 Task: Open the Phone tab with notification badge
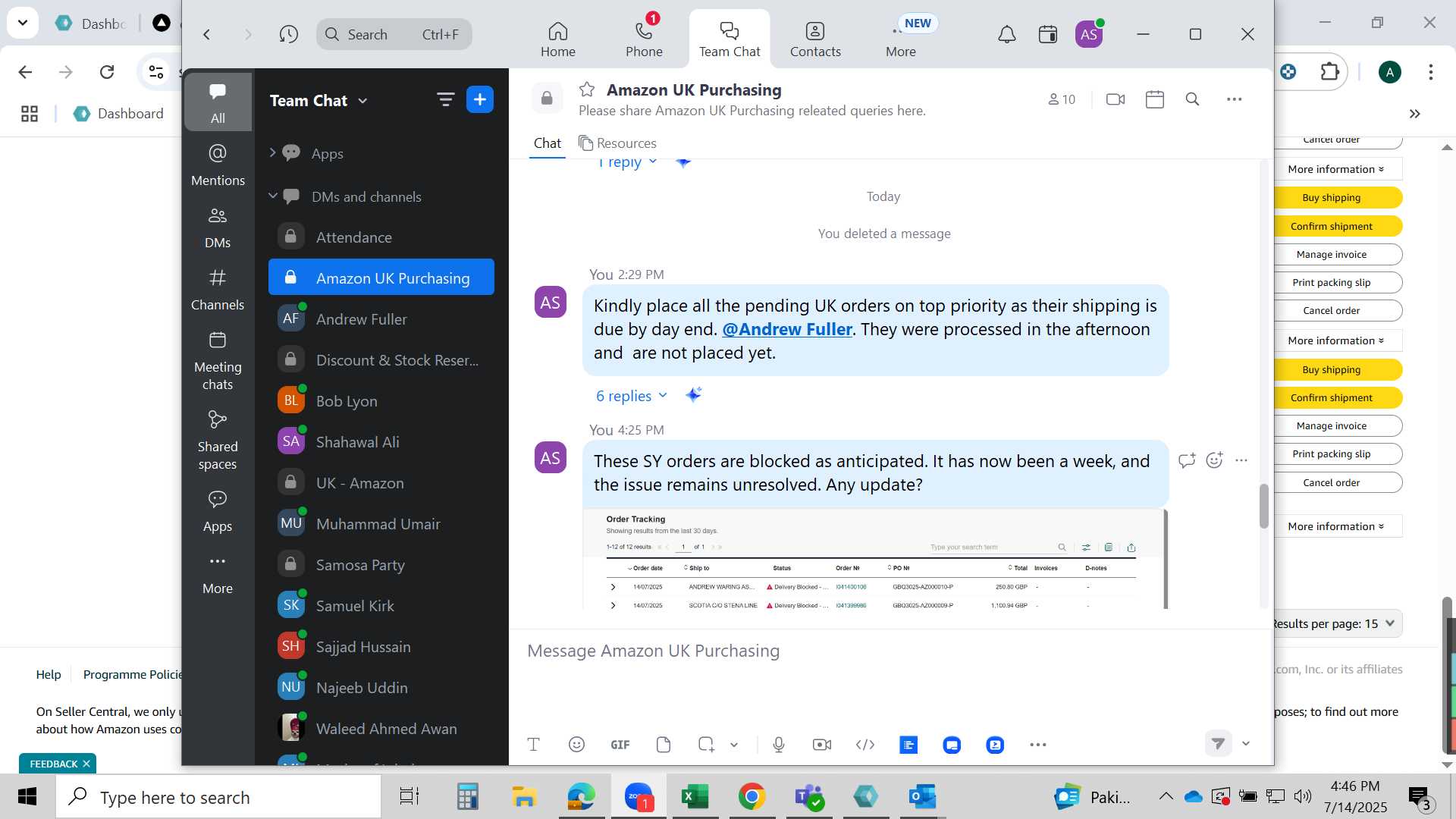[644, 39]
